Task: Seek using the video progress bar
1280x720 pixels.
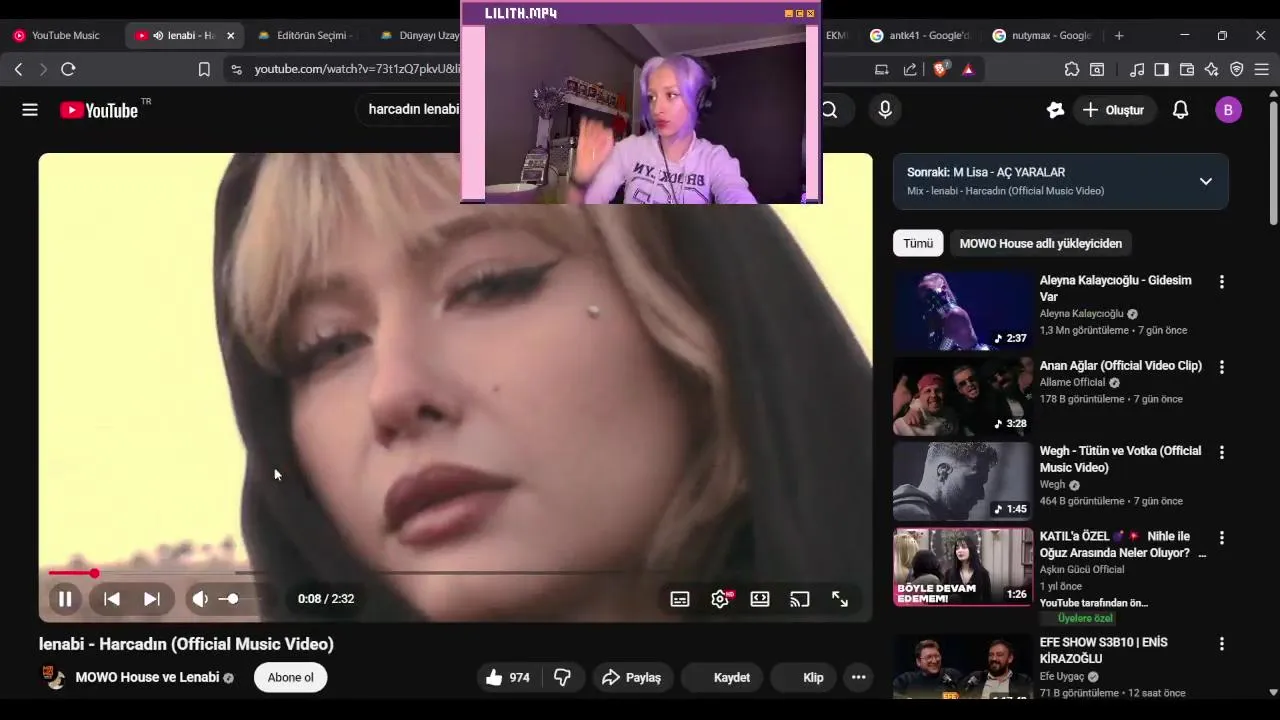Action: coord(455,573)
